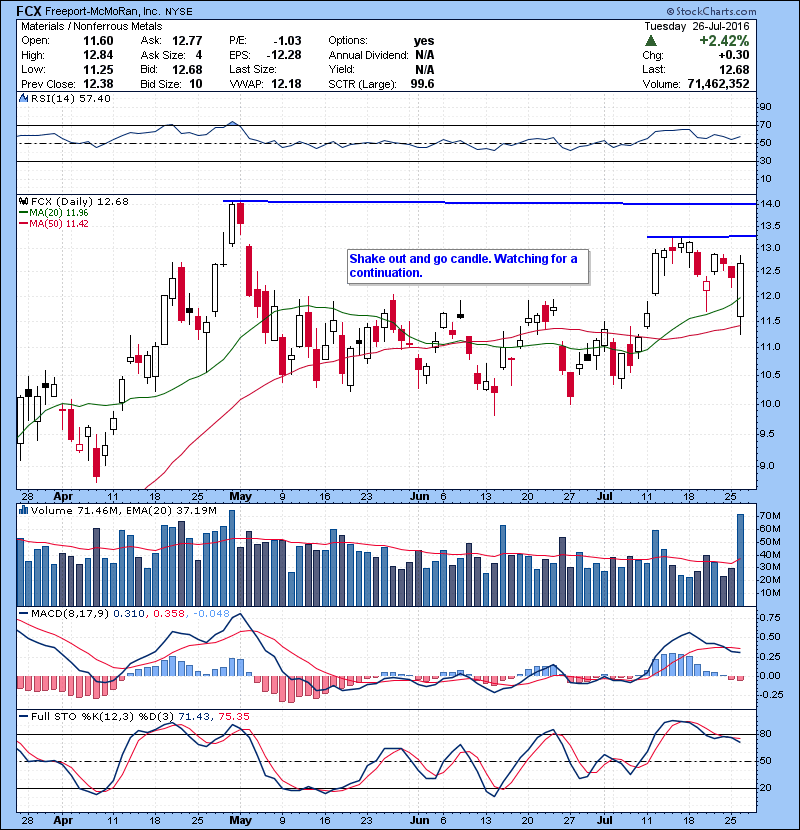
Task: Click the Prev Close value 12.38
Action: [98, 84]
